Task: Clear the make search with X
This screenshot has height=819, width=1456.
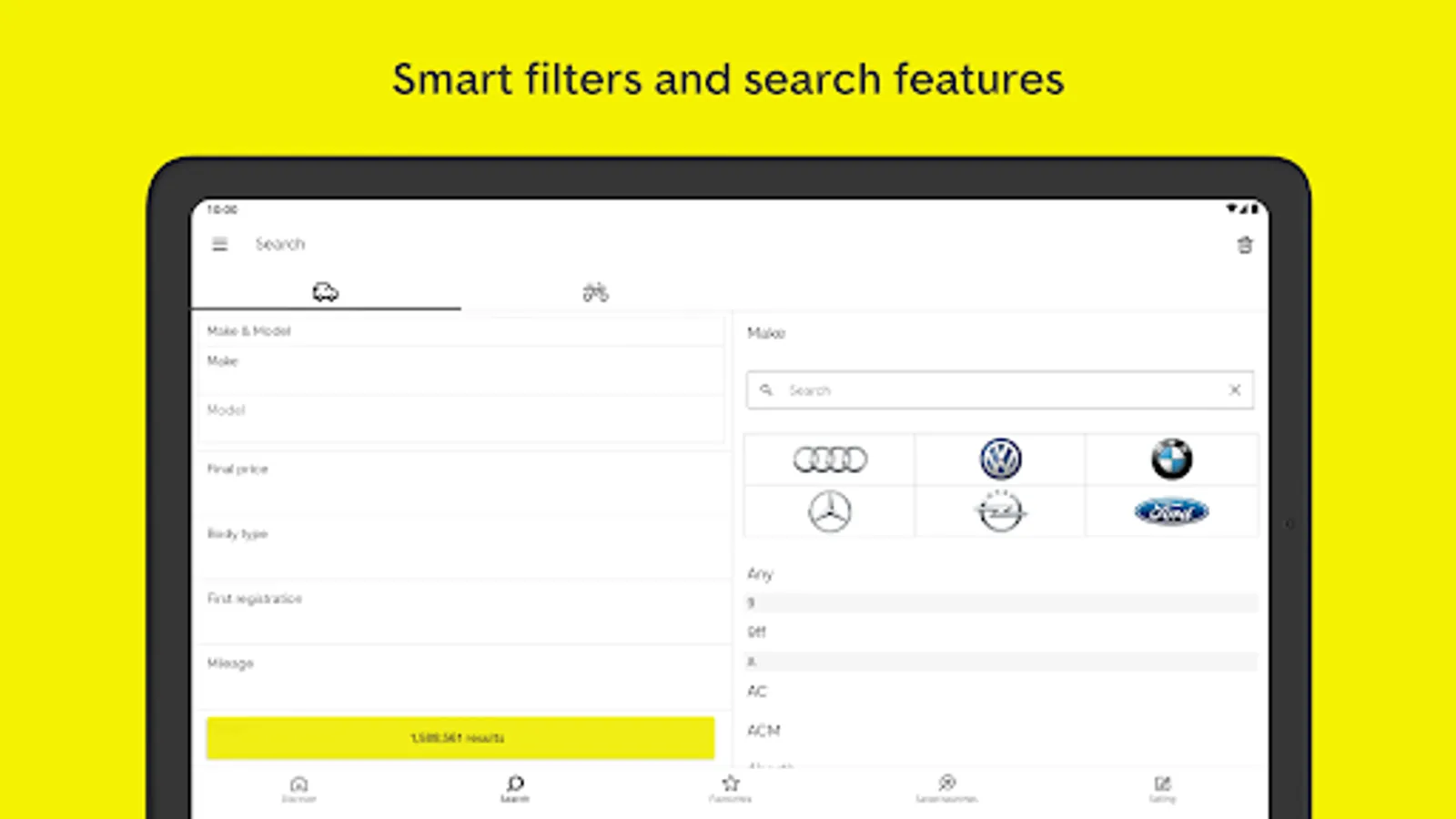Action: tap(1235, 390)
